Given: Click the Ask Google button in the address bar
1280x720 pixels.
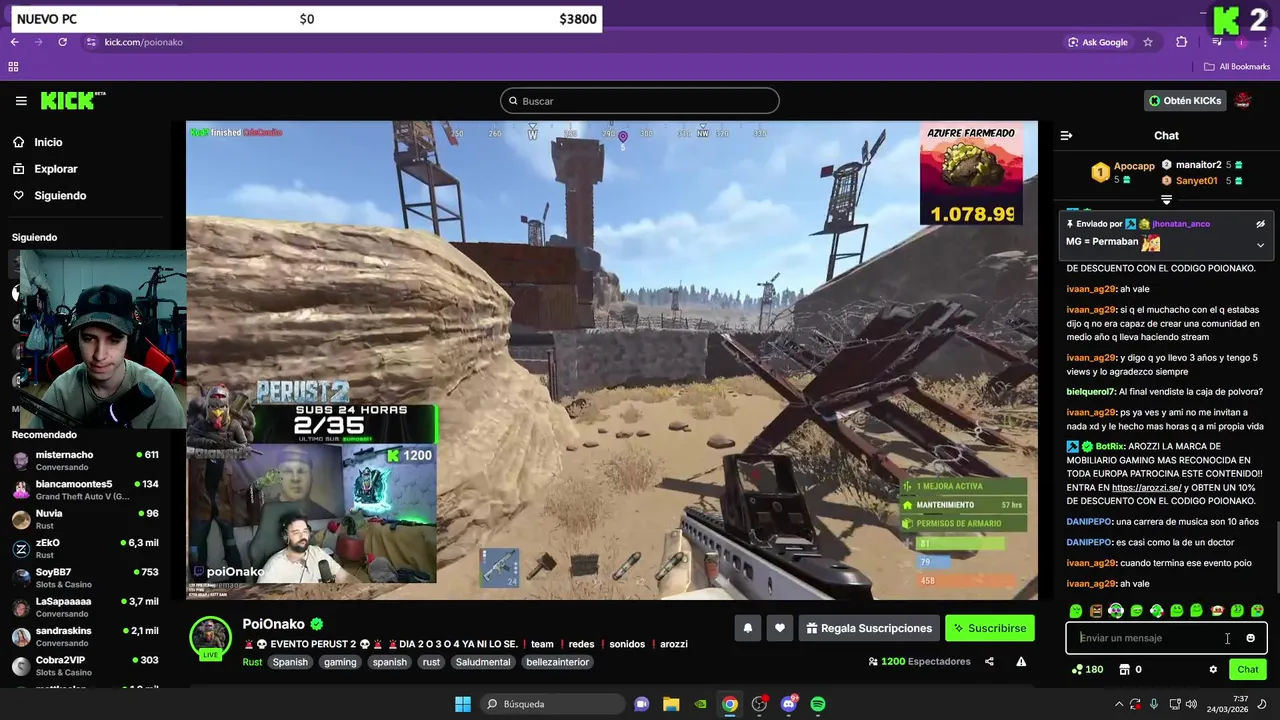Looking at the screenshot, I should tap(1098, 42).
